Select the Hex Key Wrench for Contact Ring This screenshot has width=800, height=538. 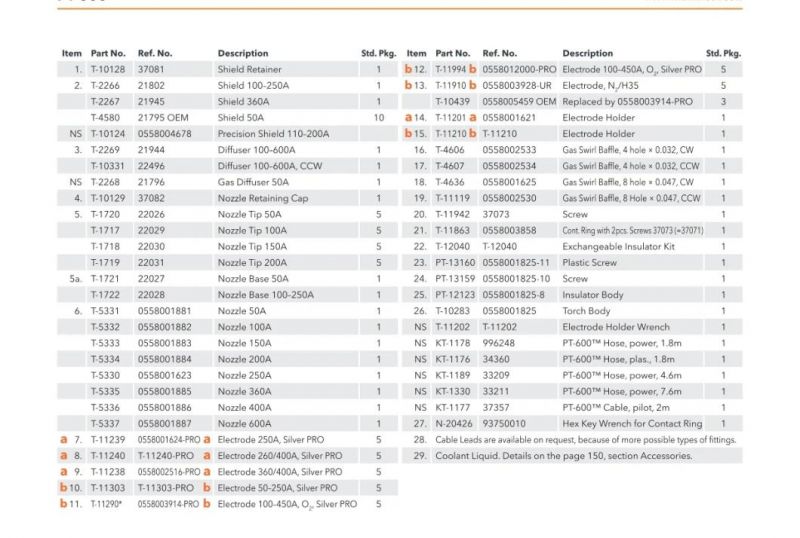[632, 424]
